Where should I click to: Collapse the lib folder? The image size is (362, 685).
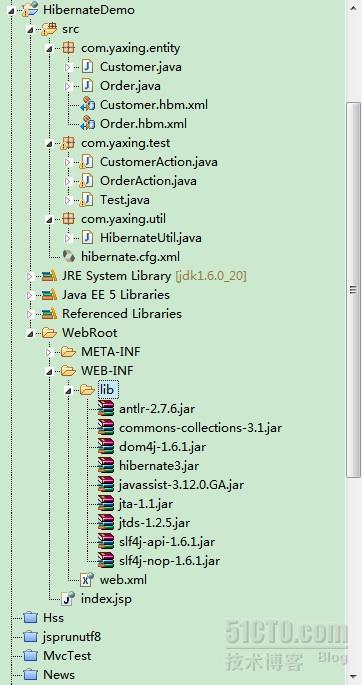(x=68, y=391)
